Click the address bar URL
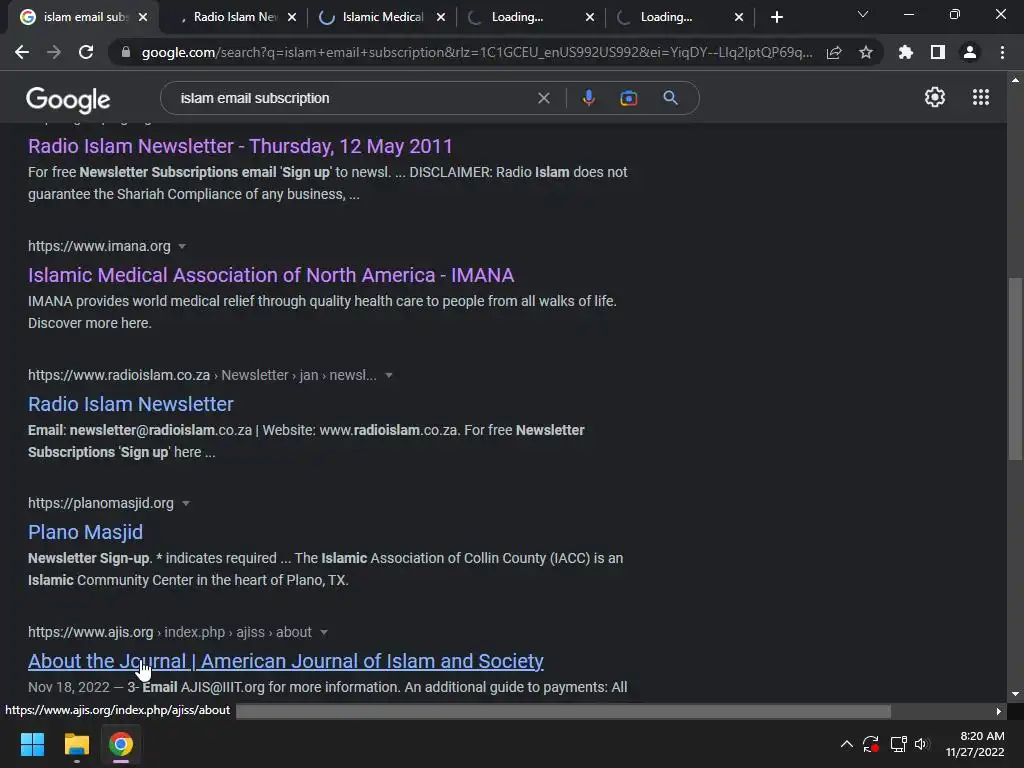The height and width of the screenshot is (768, 1024). [477, 52]
